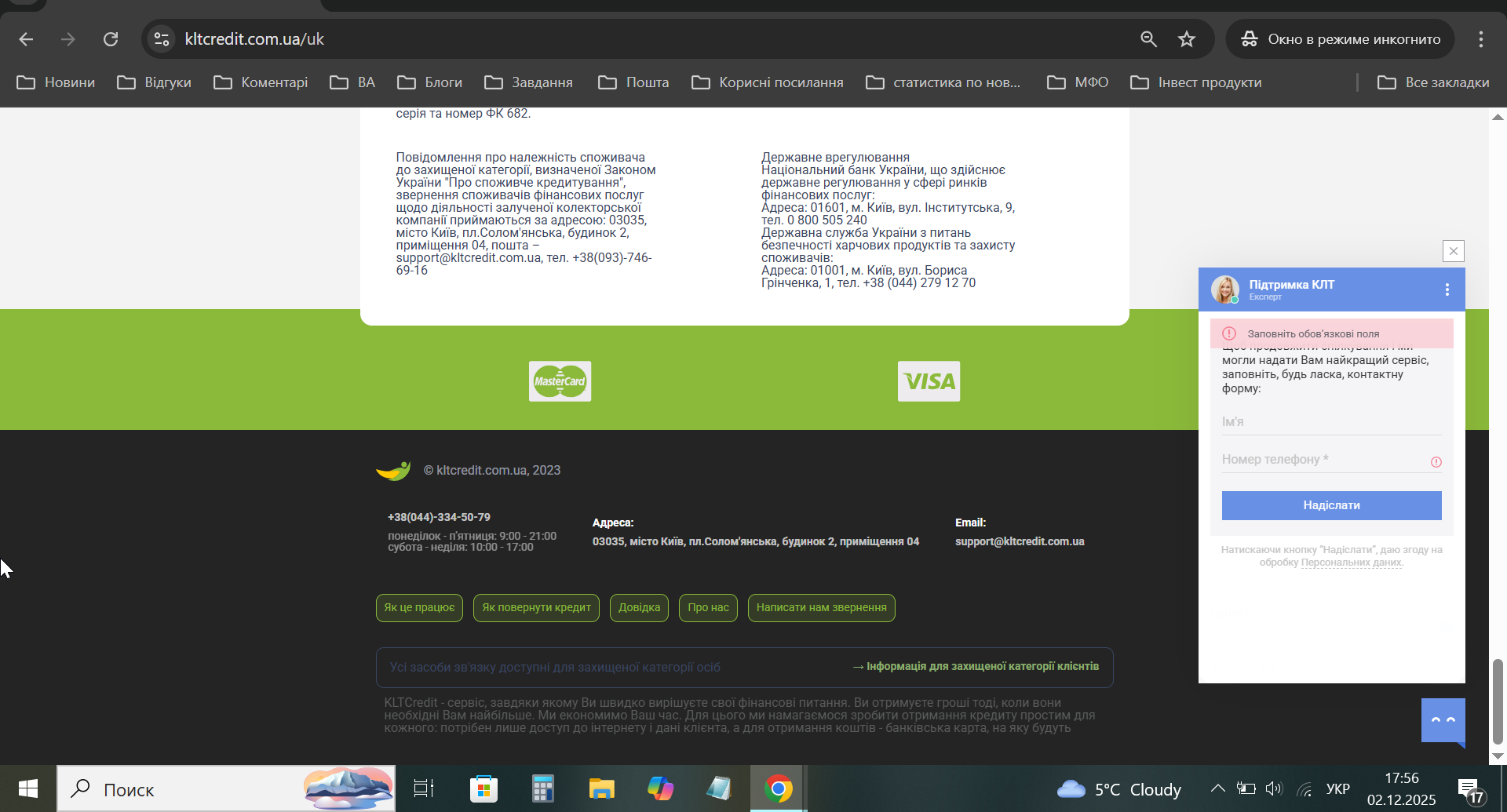
Task: Reload the kltcredit page
Action: pos(111,39)
